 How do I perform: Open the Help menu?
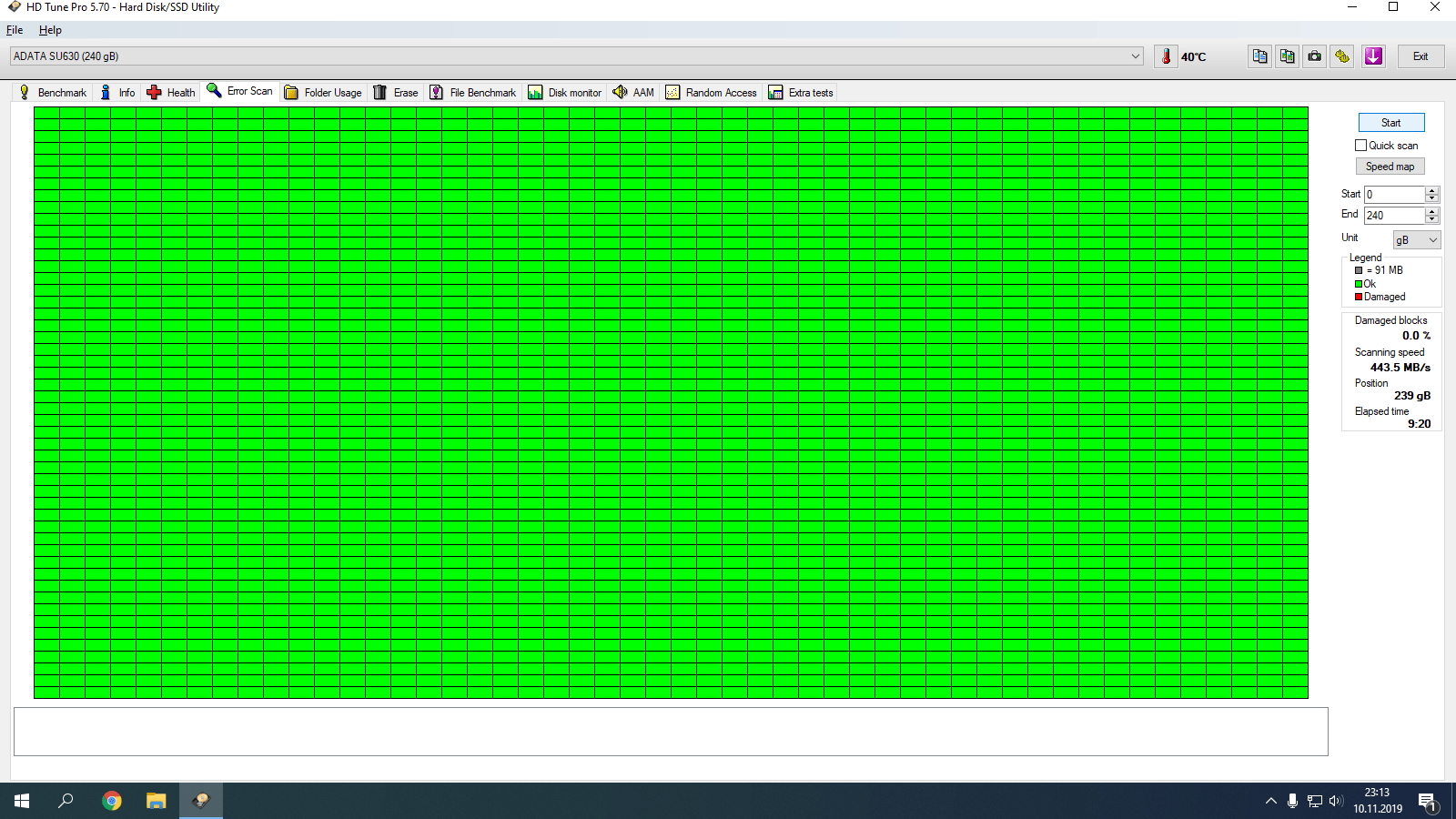pos(50,30)
